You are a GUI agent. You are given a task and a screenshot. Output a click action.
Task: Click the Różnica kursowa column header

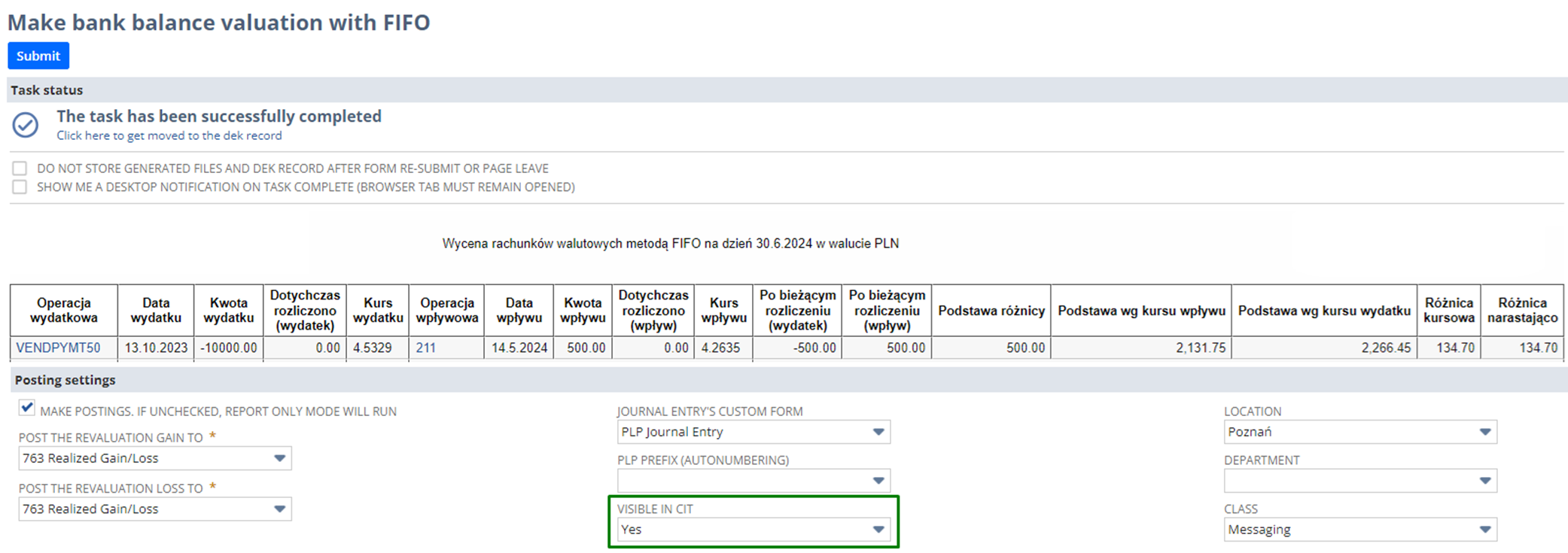[1448, 310]
